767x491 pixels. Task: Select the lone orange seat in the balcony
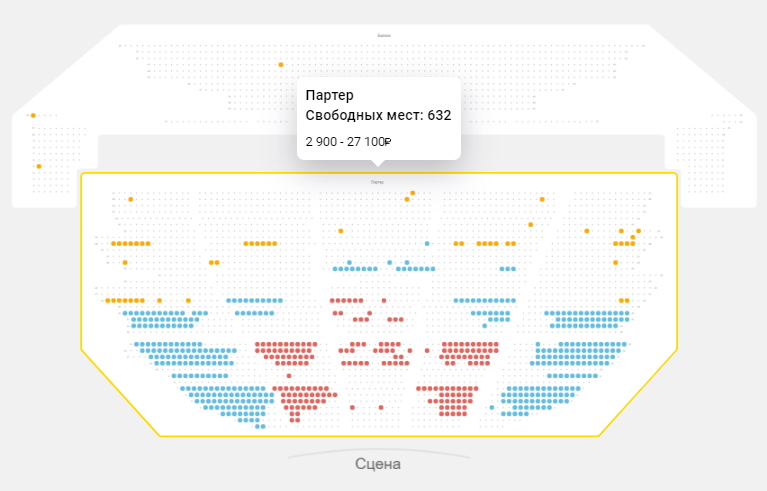pyautogui.click(x=281, y=64)
